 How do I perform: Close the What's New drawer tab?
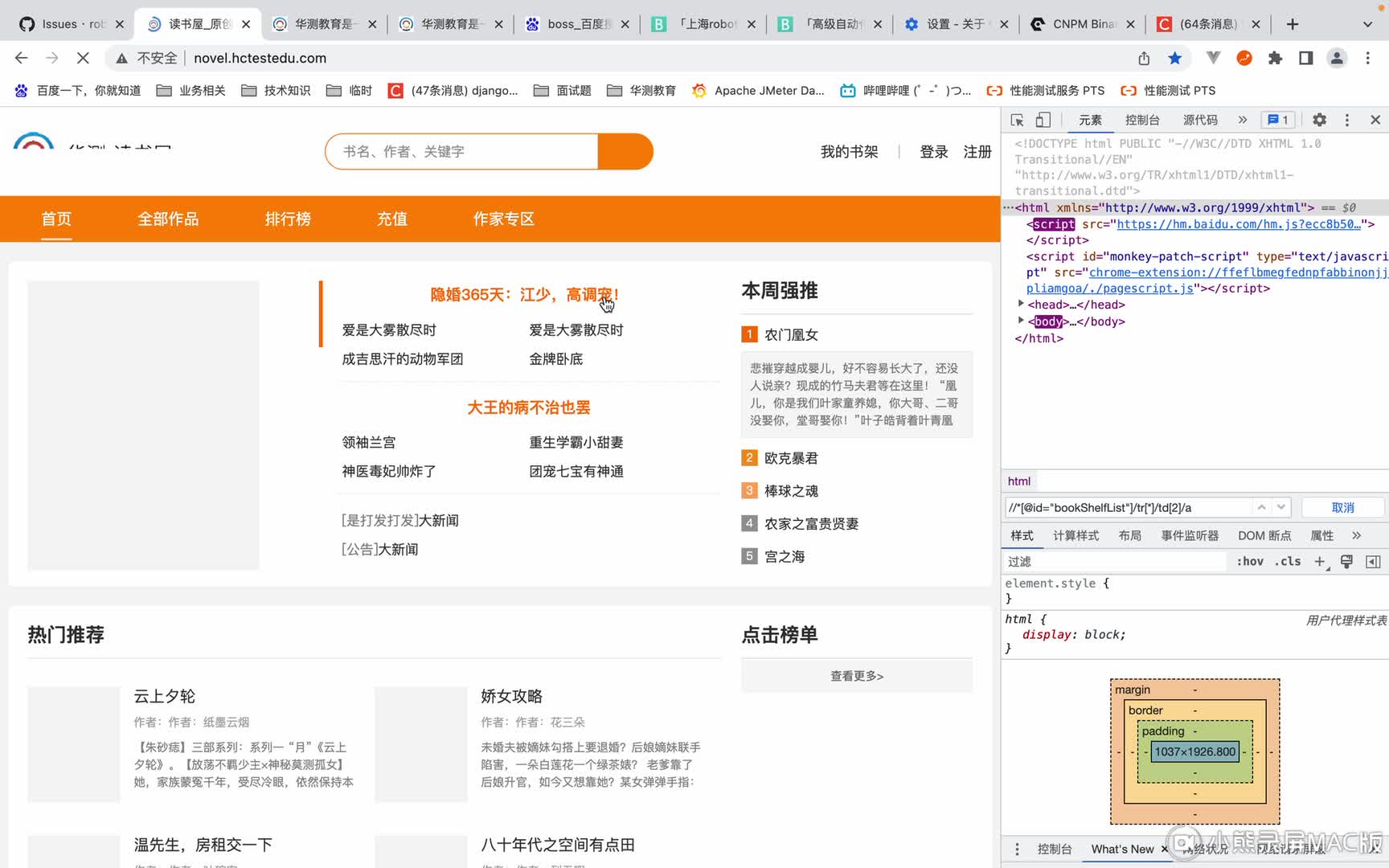pos(1164,849)
